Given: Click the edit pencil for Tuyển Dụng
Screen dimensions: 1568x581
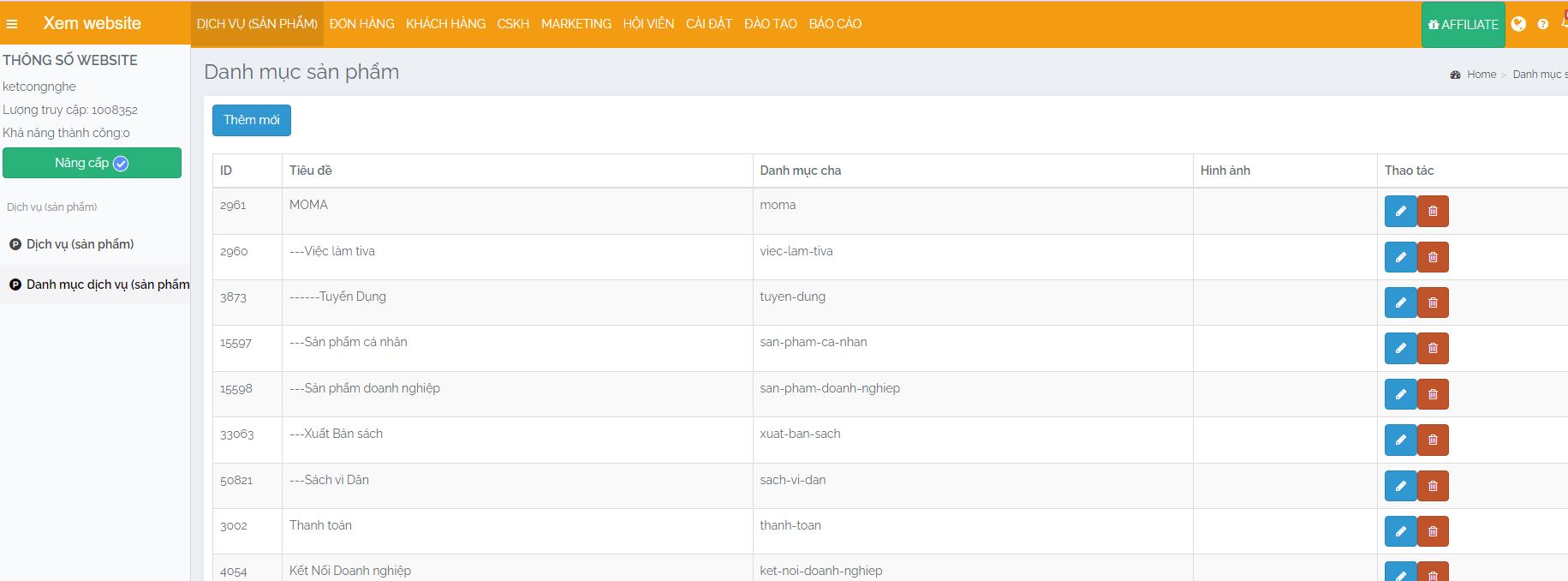Looking at the screenshot, I should (x=1400, y=302).
